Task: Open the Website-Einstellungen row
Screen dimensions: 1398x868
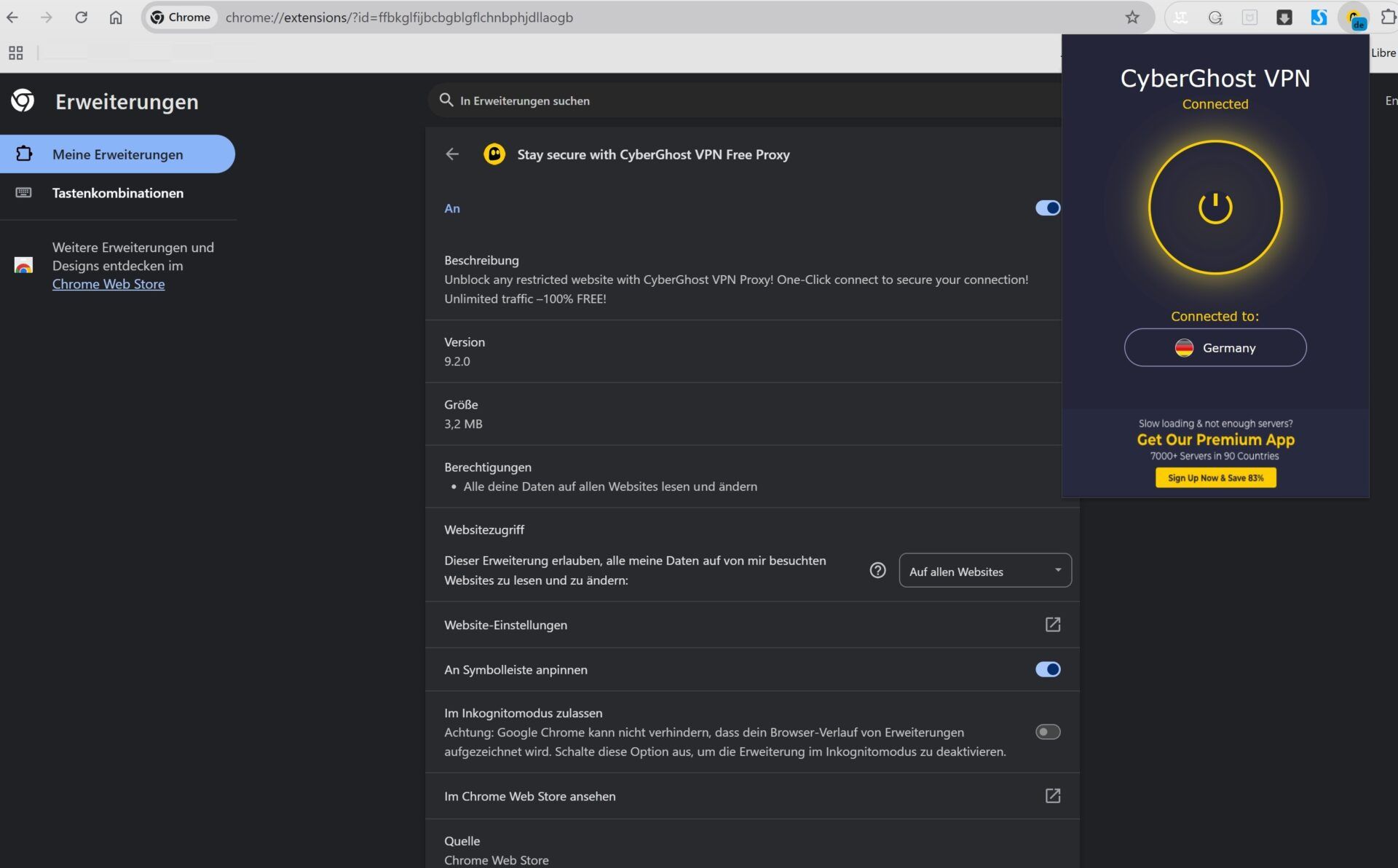Action: tap(752, 624)
